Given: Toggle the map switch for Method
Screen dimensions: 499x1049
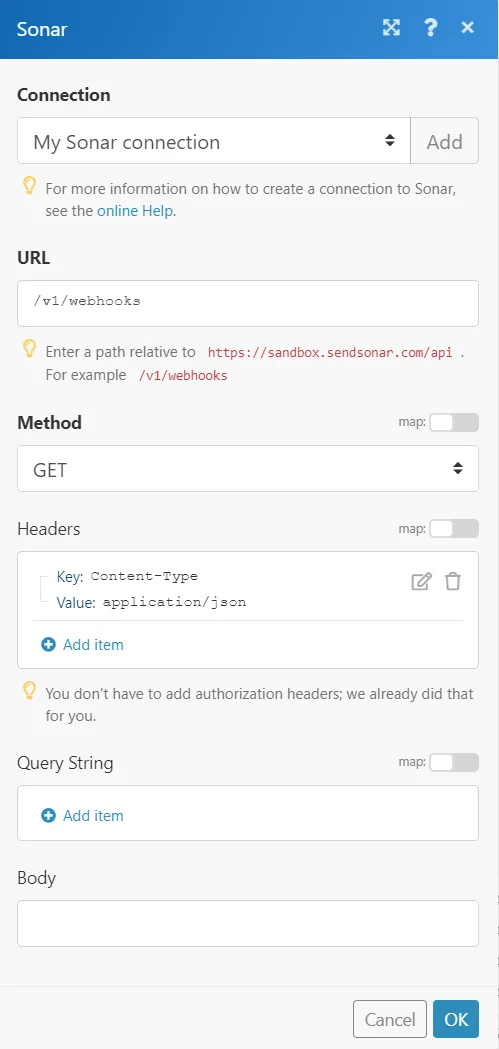Looking at the screenshot, I should [x=454, y=422].
